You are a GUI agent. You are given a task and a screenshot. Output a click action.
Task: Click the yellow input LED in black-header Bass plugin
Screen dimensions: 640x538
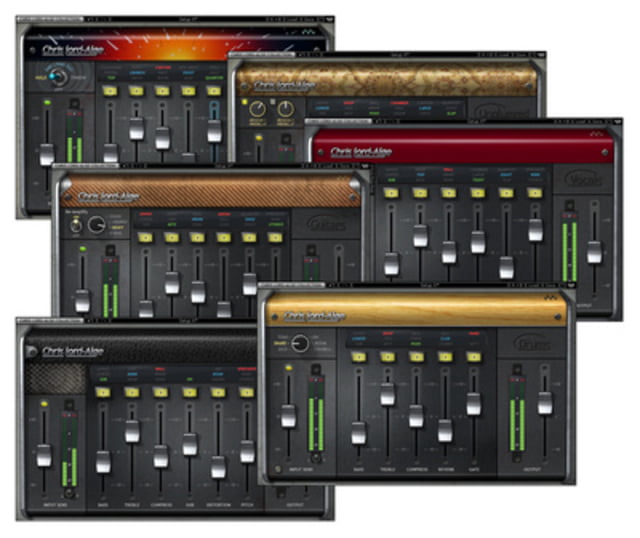[x=44, y=404]
